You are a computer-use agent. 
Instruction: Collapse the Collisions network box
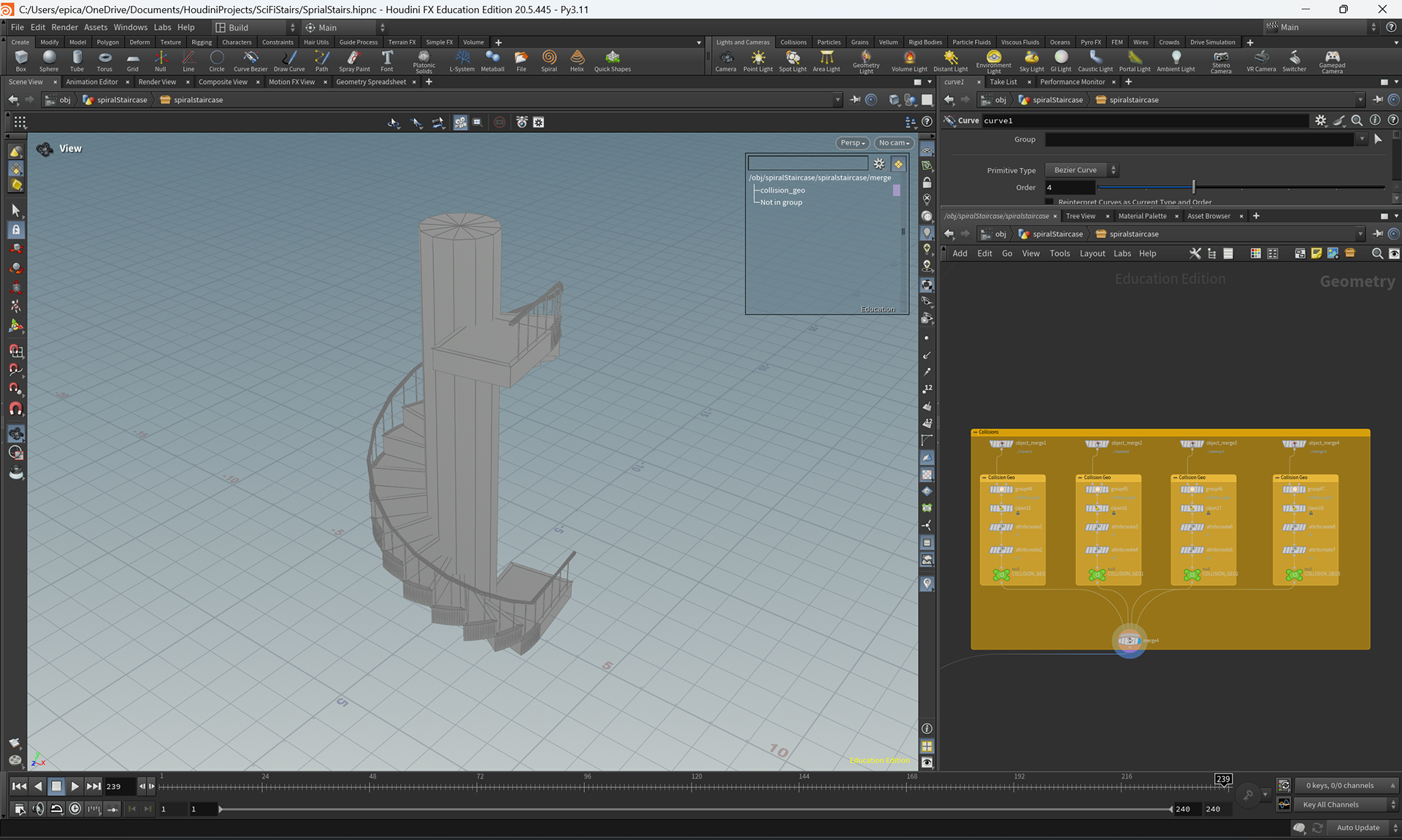click(x=975, y=432)
